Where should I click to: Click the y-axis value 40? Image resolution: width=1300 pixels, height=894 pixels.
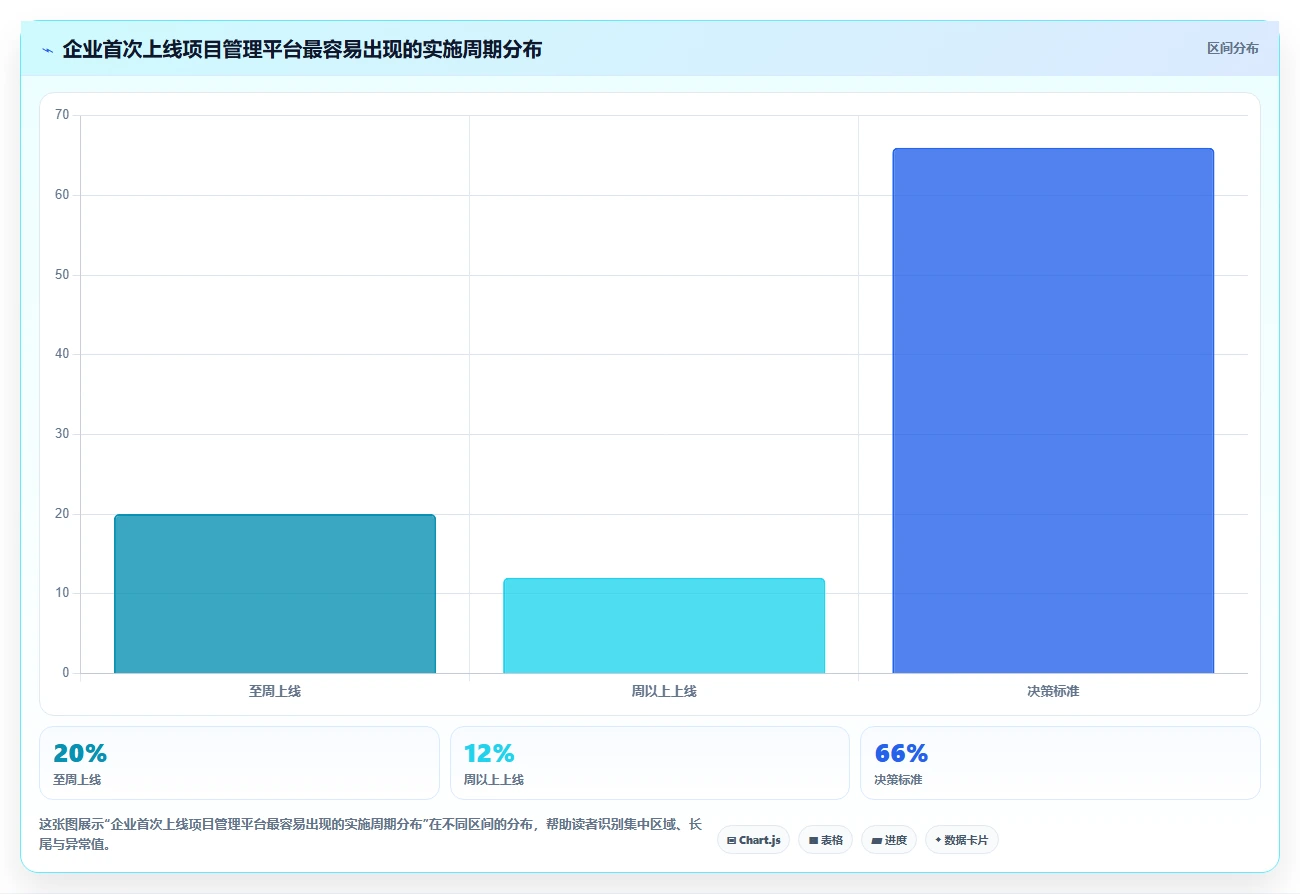(x=62, y=354)
